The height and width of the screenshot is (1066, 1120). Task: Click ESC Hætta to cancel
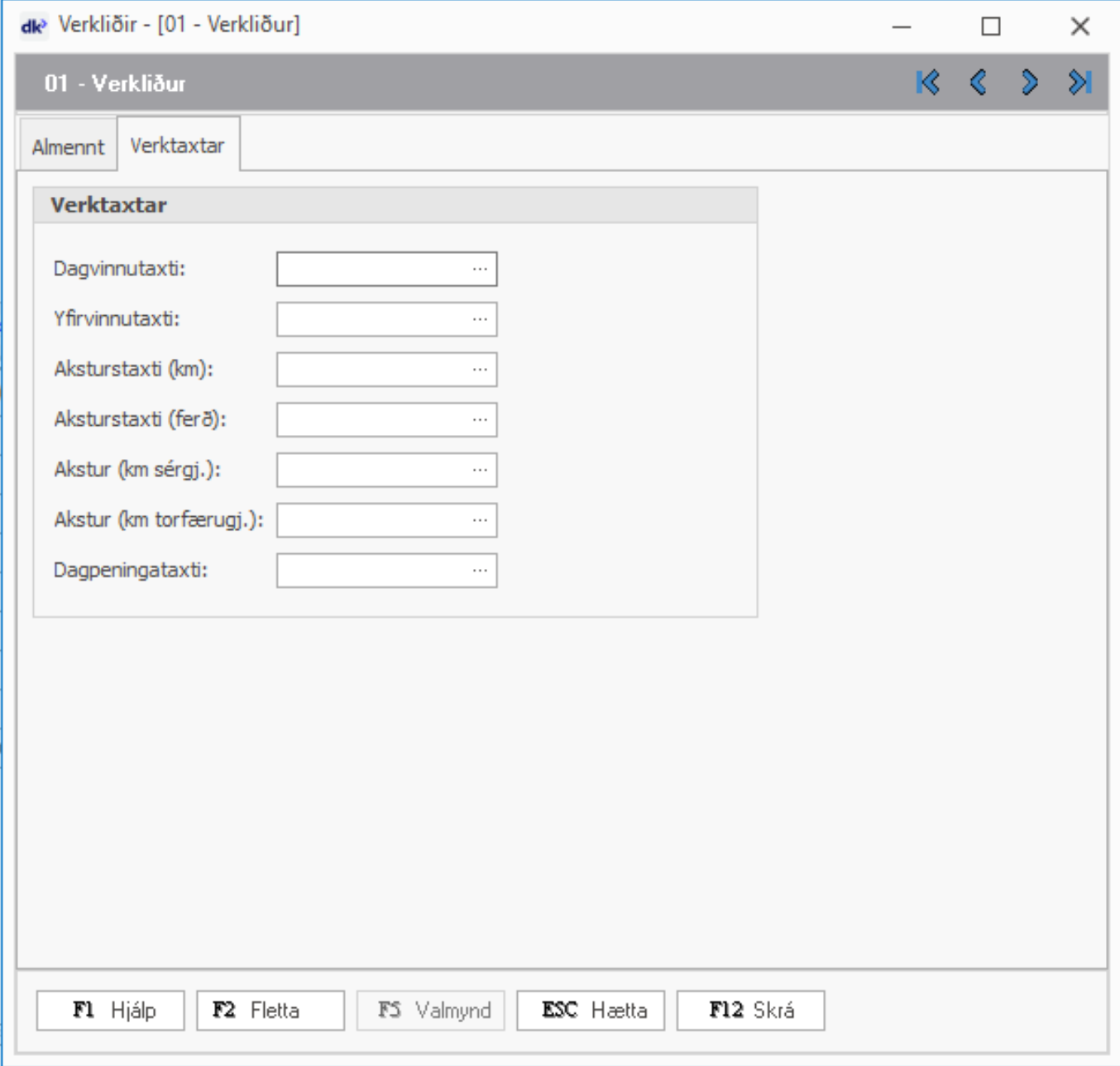[x=591, y=1011]
